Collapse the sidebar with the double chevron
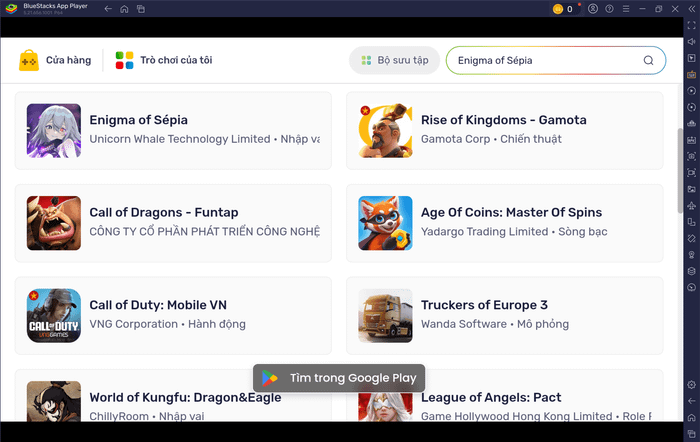Viewport: 700px width, 442px height. (x=692, y=8)
